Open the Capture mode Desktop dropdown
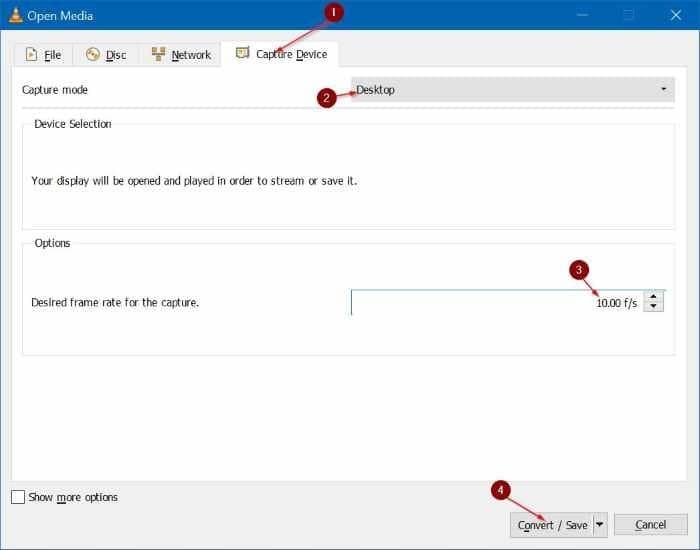The image size is (700, 550). [512, 89]
